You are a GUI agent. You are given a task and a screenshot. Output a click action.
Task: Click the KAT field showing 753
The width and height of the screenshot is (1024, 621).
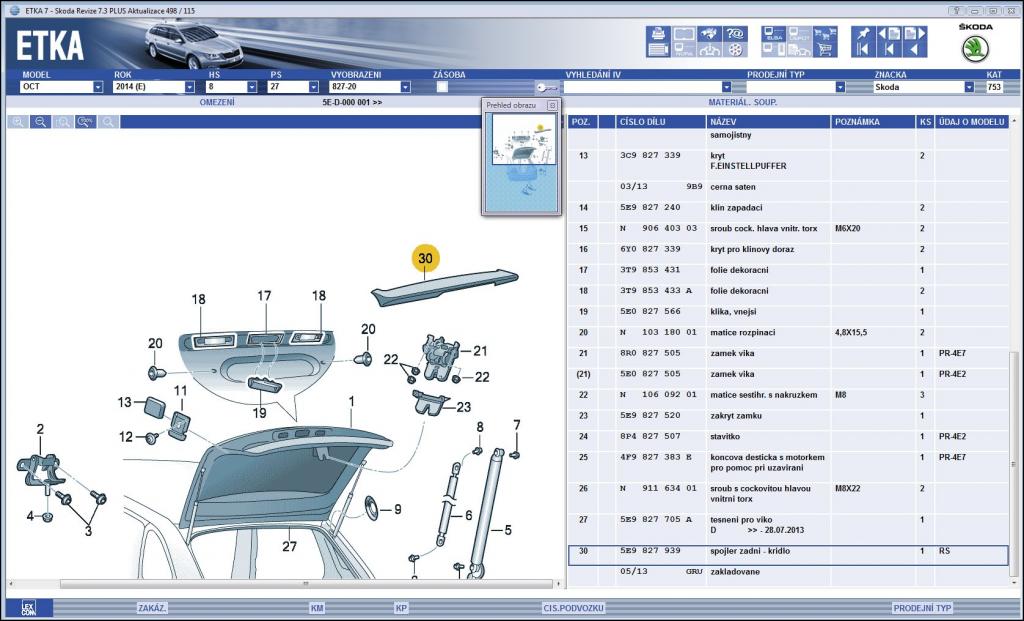click(994, 87)
